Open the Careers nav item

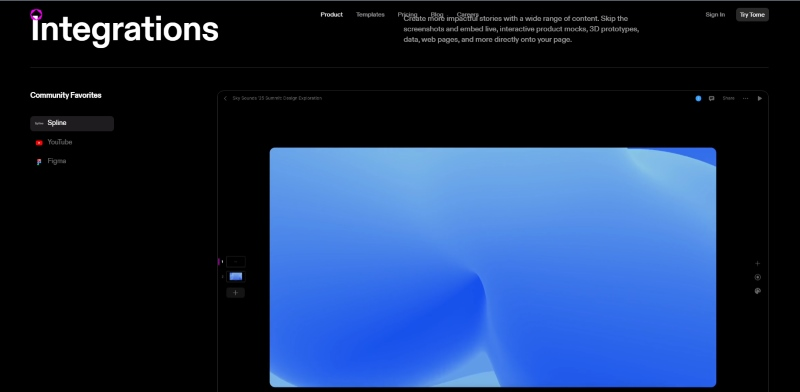tap(468, 15)
